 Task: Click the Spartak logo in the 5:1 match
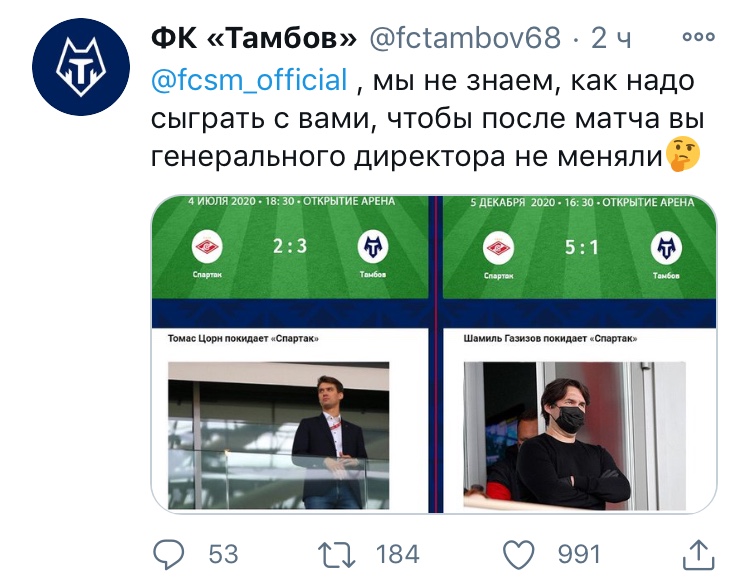click(x=497, y=246)
